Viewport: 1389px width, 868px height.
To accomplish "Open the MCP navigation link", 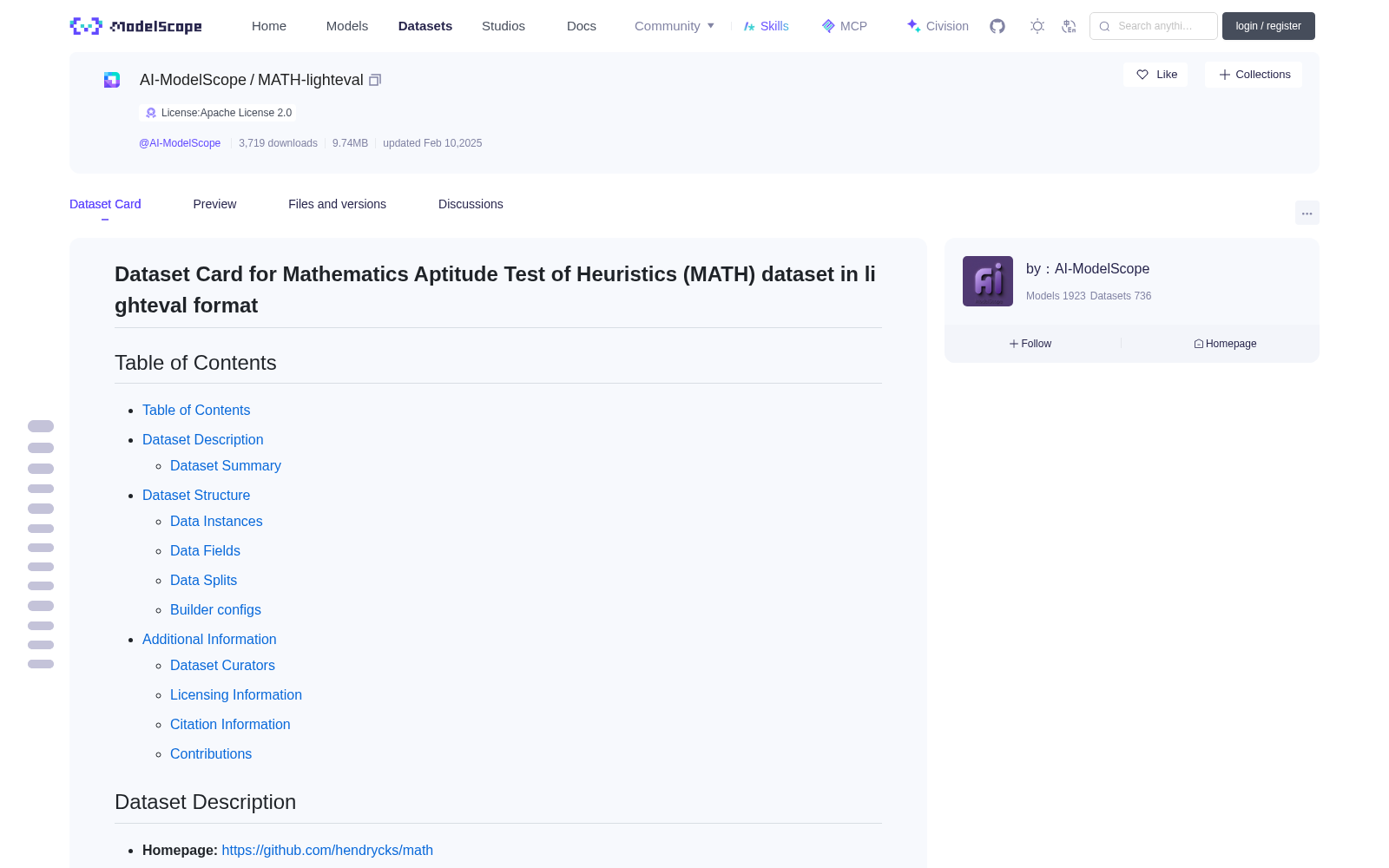I will [x=845, y=26].
